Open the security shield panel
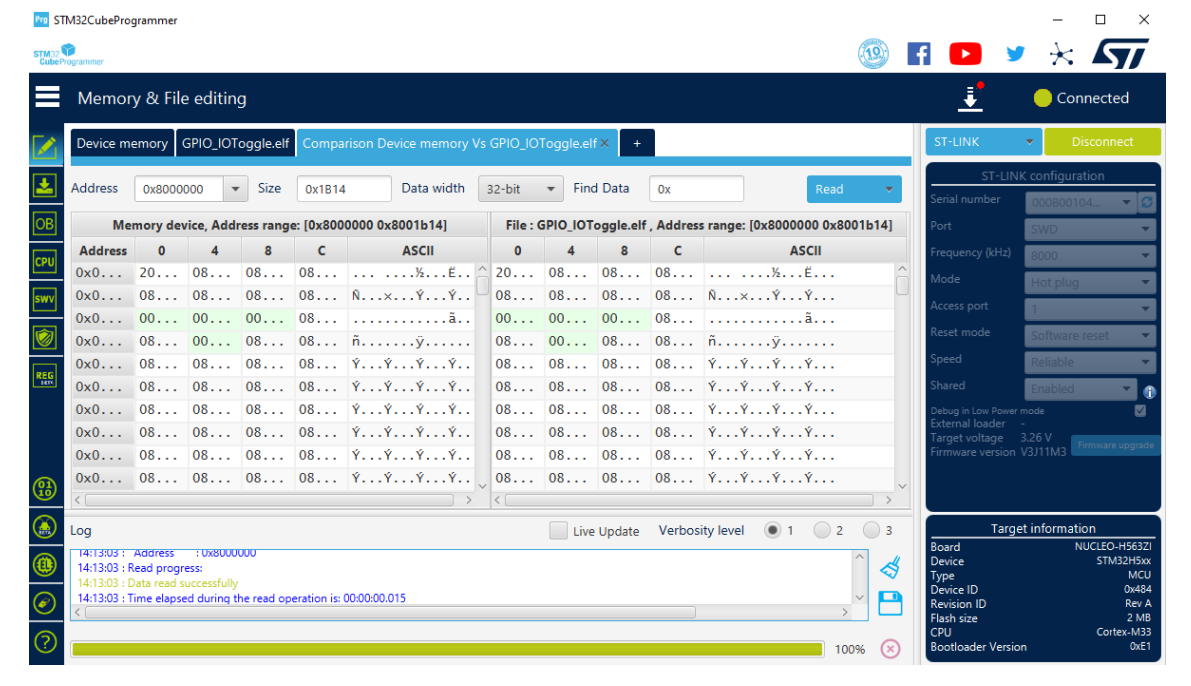This screenshot has width=1191, height=686. (45, 337)
